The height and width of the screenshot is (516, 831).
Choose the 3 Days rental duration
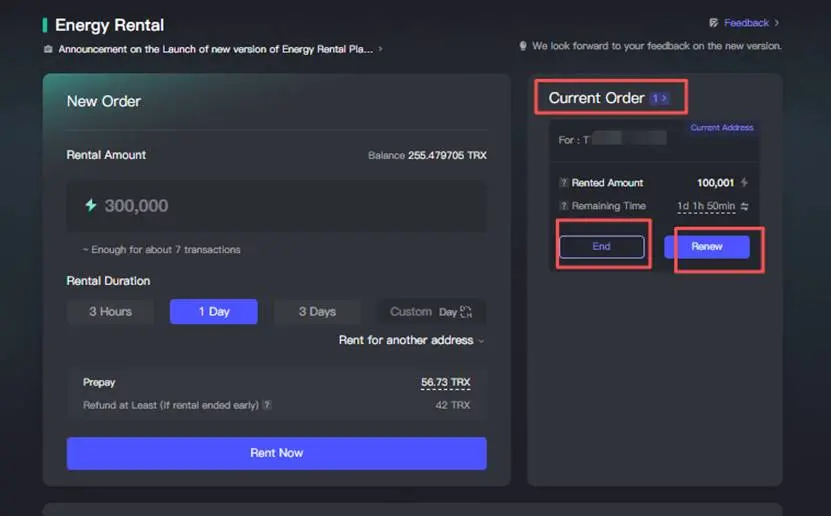(x=317, y=312)
